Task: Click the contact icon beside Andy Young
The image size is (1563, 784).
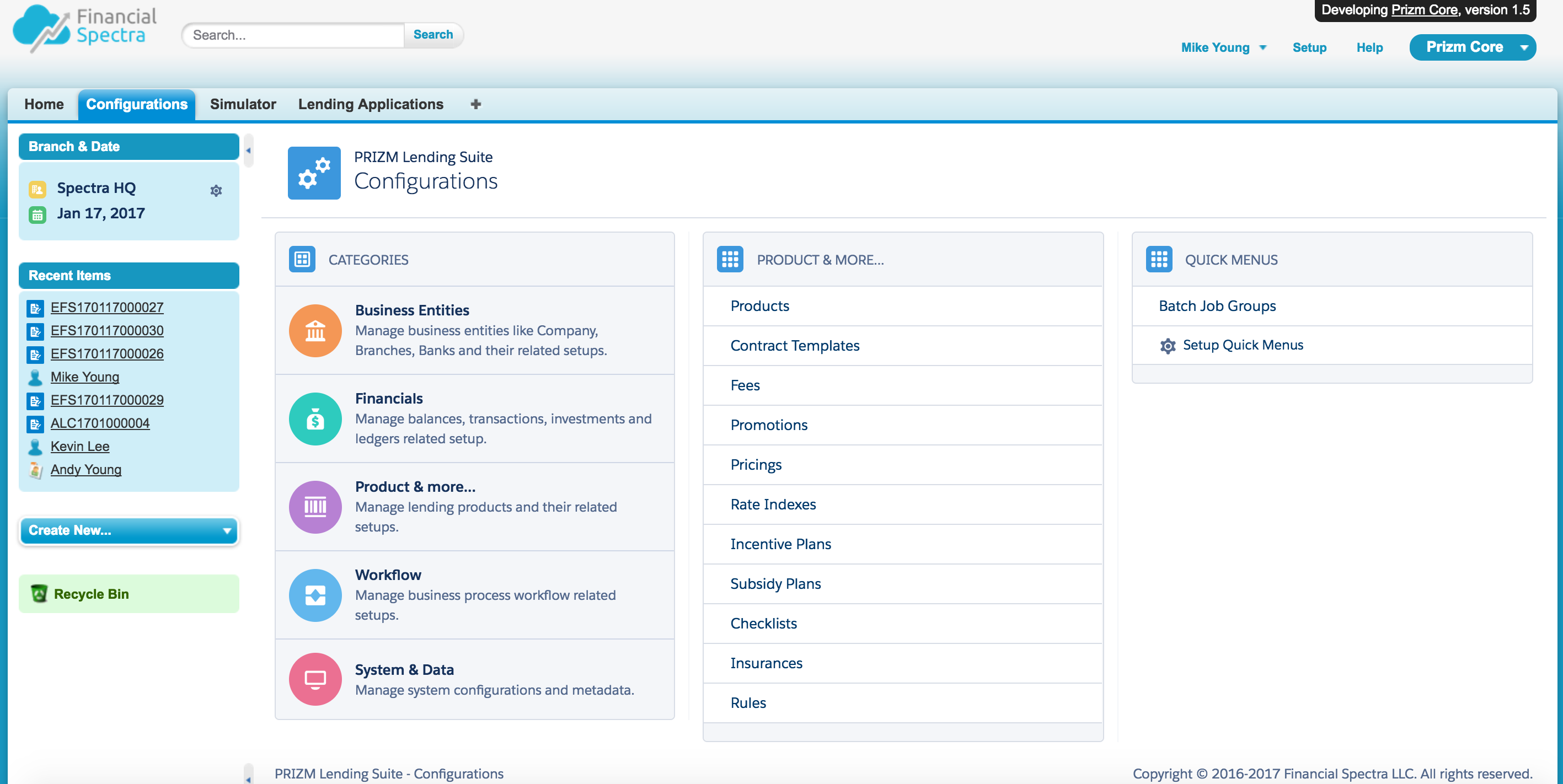Action: 35,470
